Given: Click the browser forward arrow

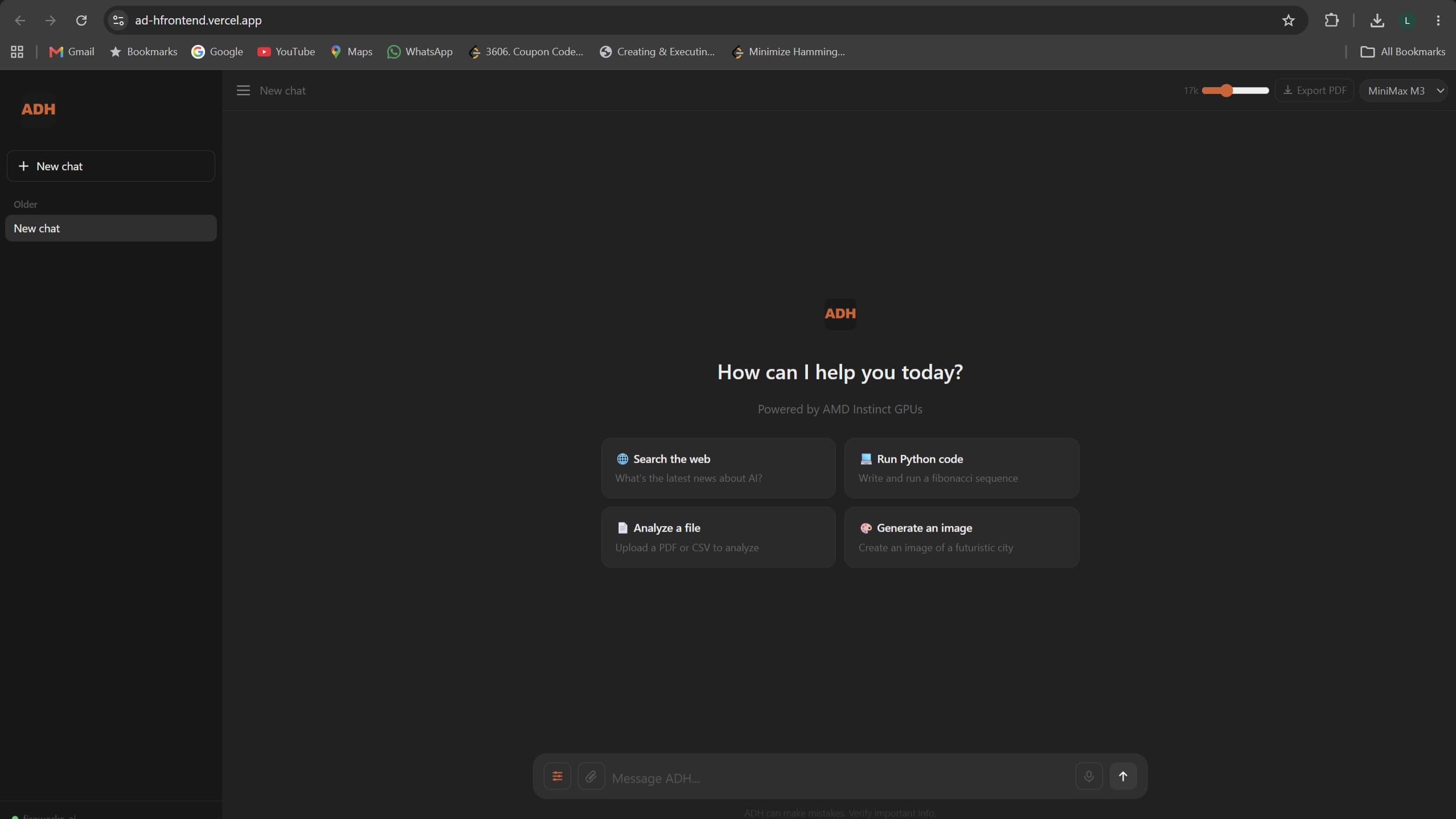Looking at the screenshot, I should (x=51, y=21).
